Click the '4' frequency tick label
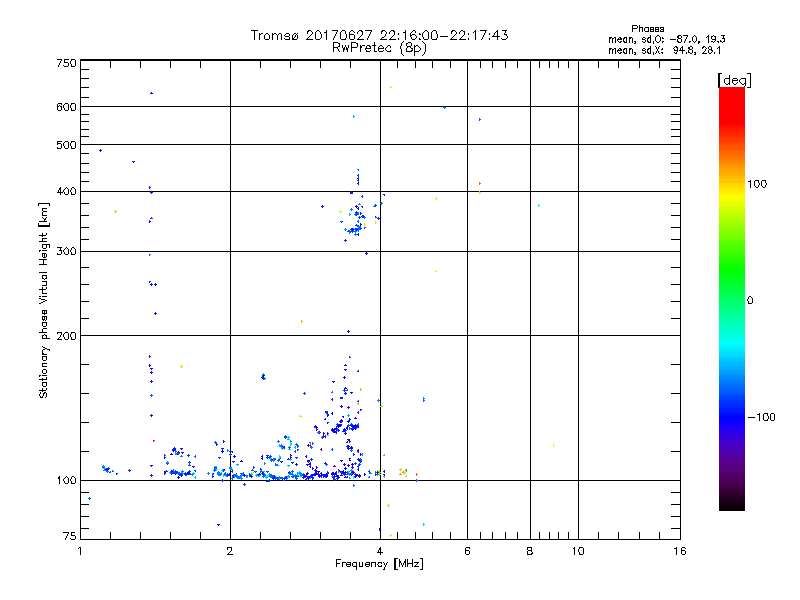 pyautogui.click(x=380, y=551)
